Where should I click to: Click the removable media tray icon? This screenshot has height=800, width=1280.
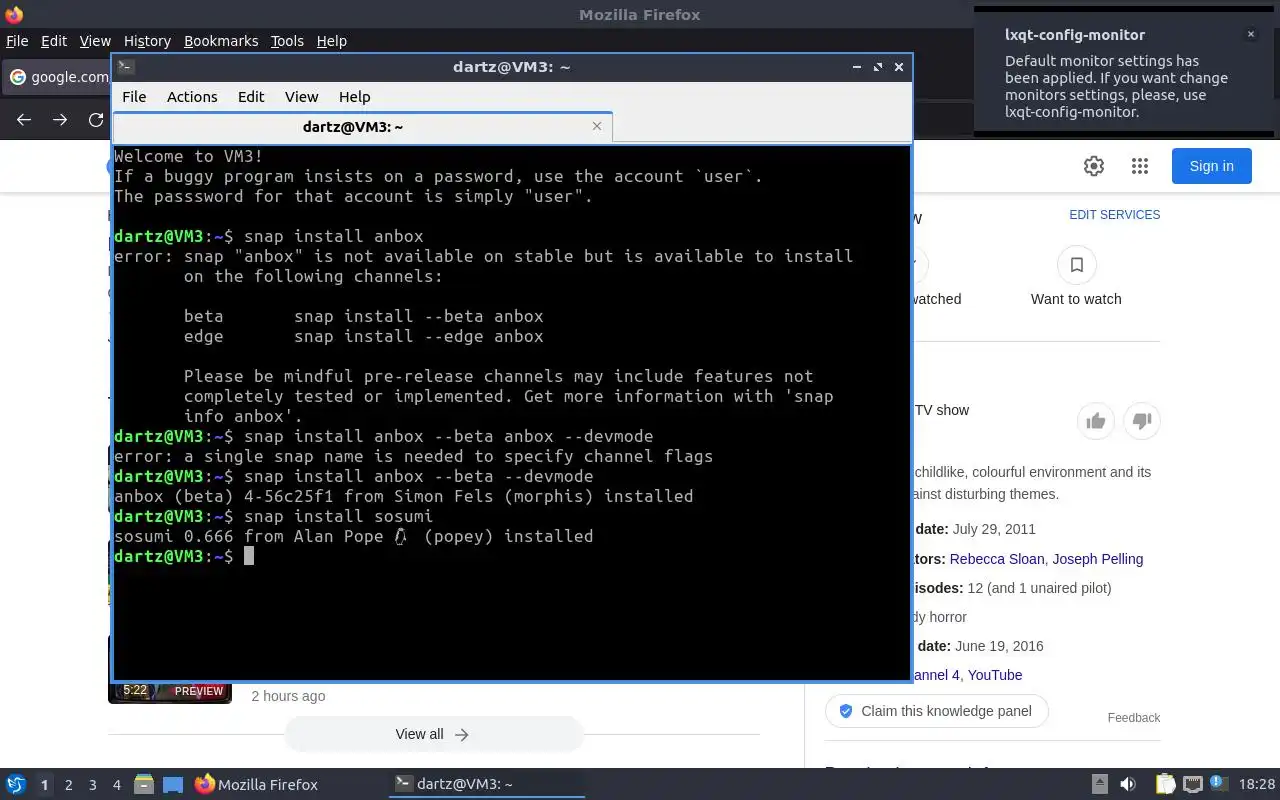click(x=1099, y=785)
